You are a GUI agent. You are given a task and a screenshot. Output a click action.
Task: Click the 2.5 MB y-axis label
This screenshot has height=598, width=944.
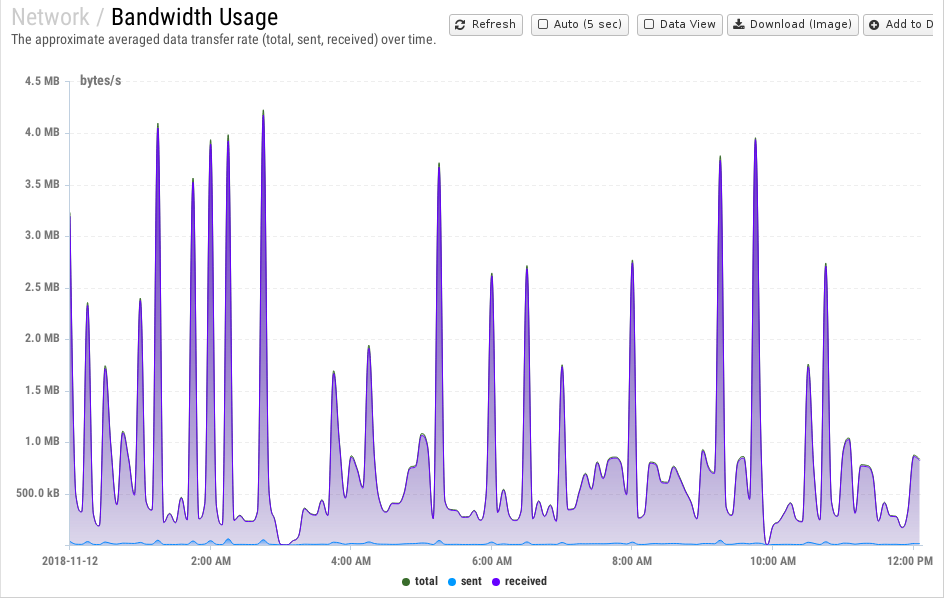42,287
